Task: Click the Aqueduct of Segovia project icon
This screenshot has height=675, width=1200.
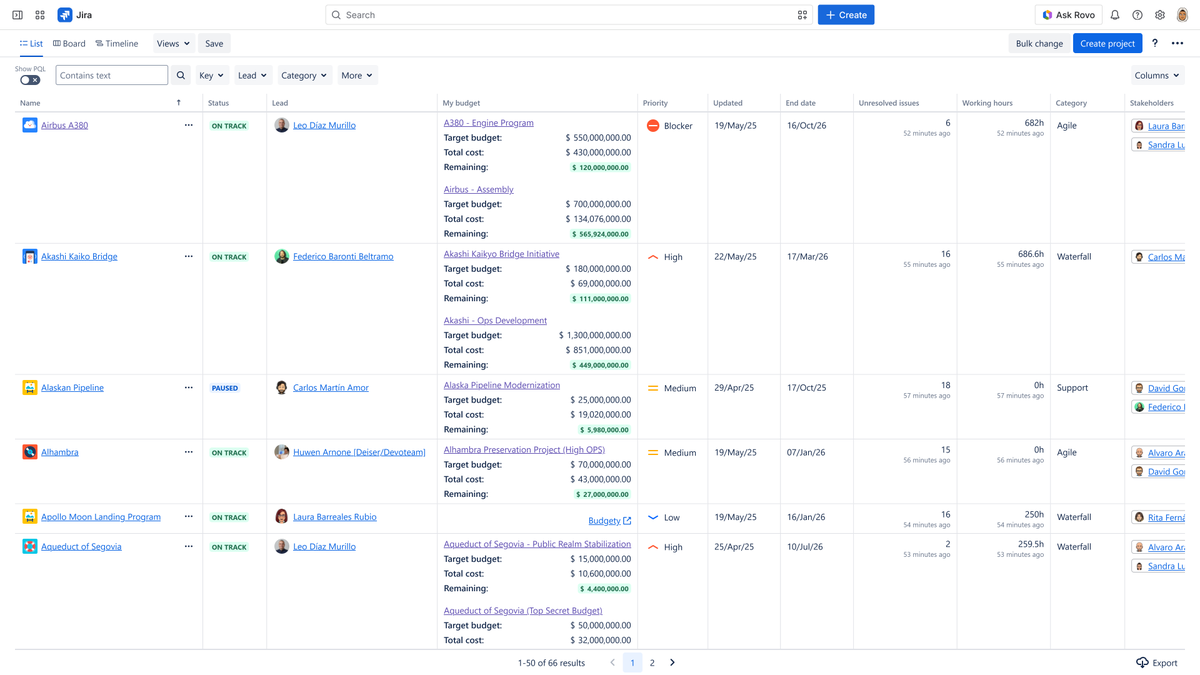Action: pos(30,546)
